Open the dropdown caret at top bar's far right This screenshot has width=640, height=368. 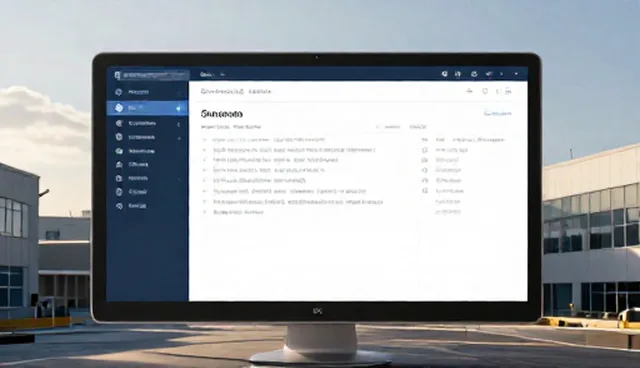[x=516, y=74]
